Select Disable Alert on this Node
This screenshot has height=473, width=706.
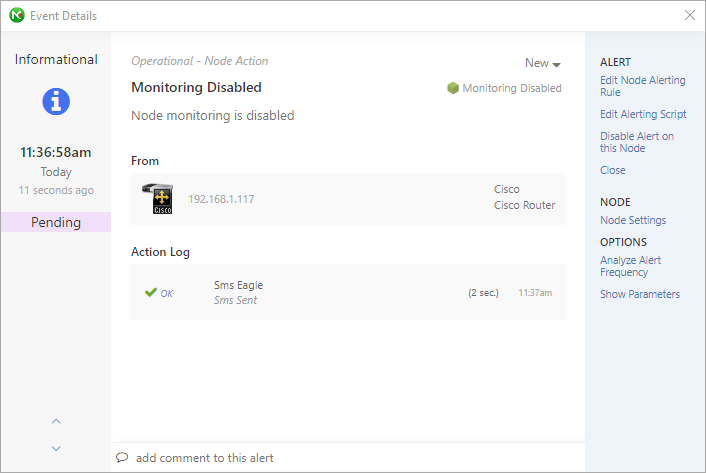[637, 142]
